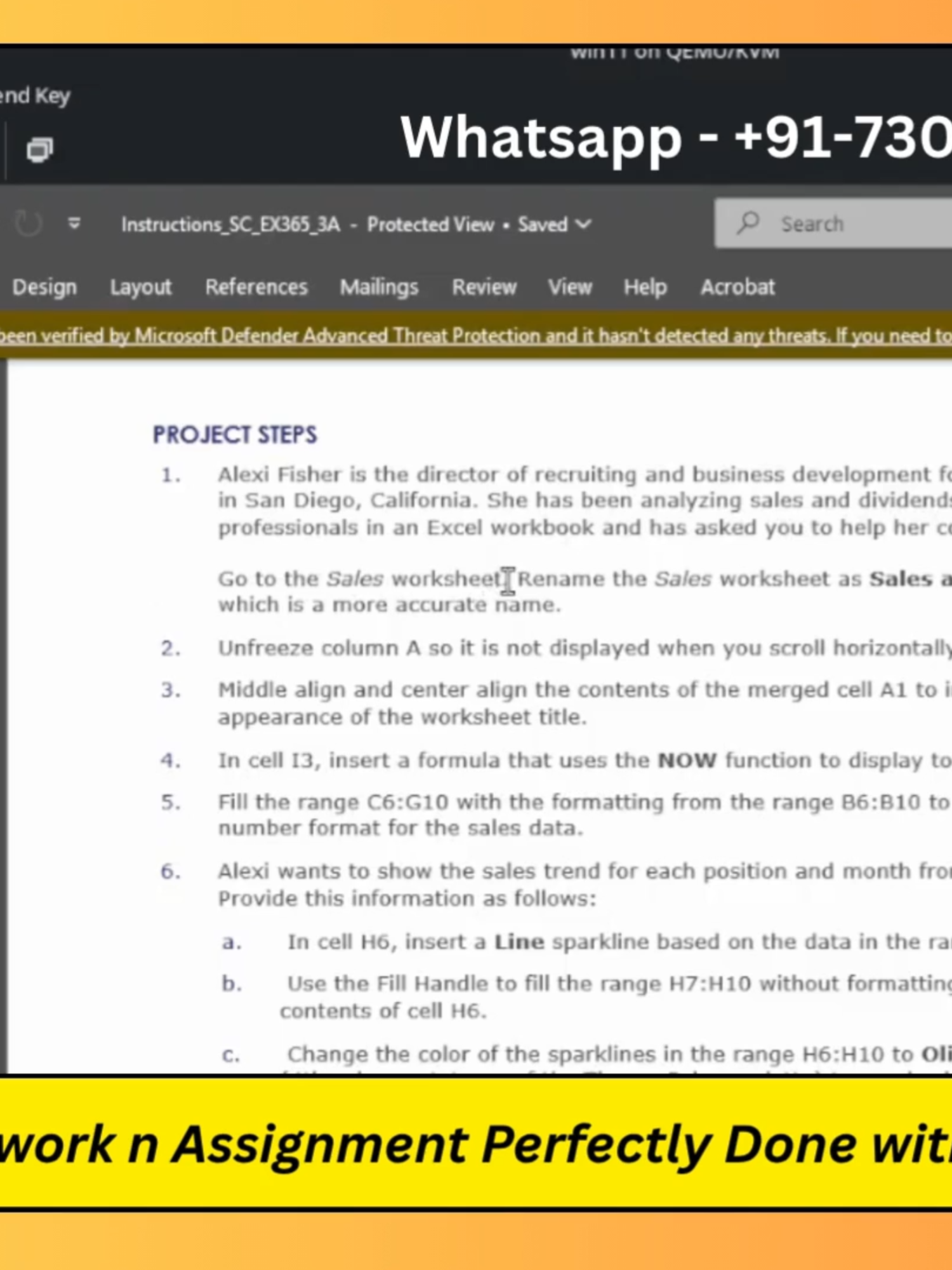
Task: Switch to the View tab
Action: (x=570, y=287)
